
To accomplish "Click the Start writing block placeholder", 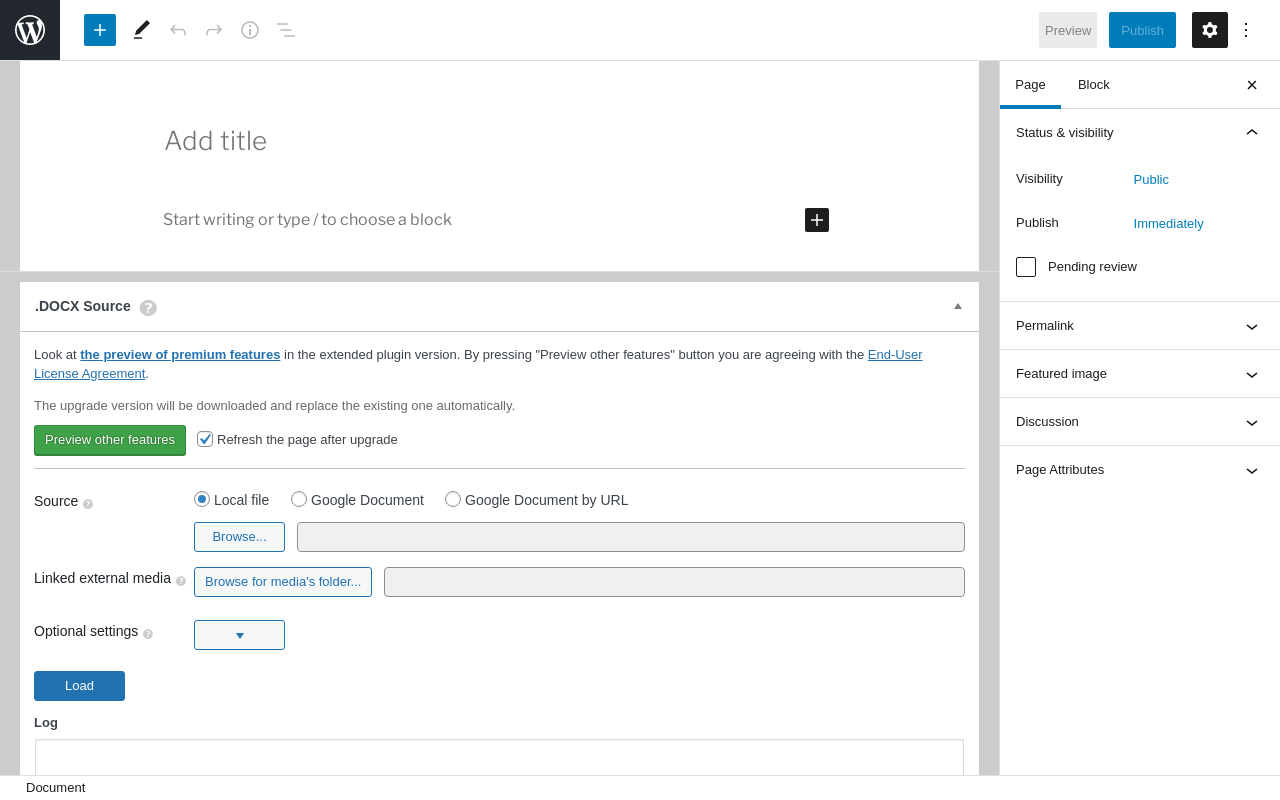I will (x=307, y=220).
